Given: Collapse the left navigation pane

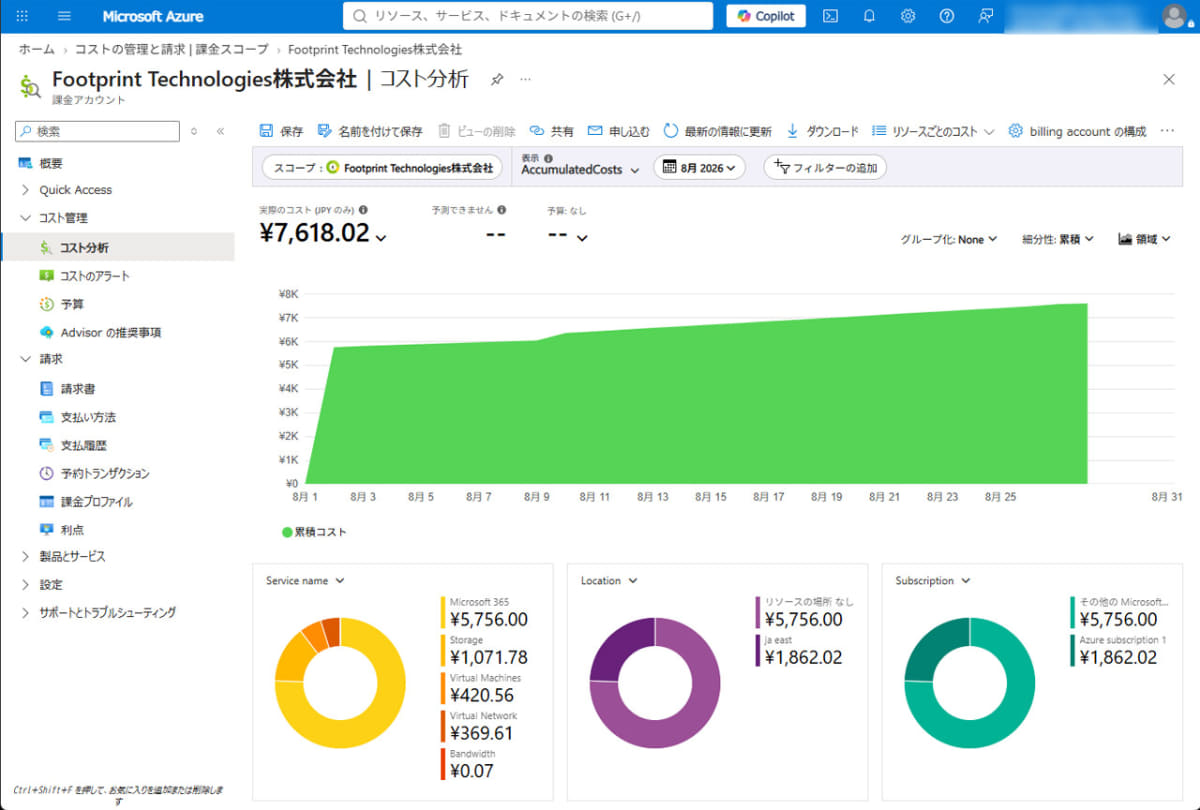Looking at the screenshot, I should tap(220, 131).
